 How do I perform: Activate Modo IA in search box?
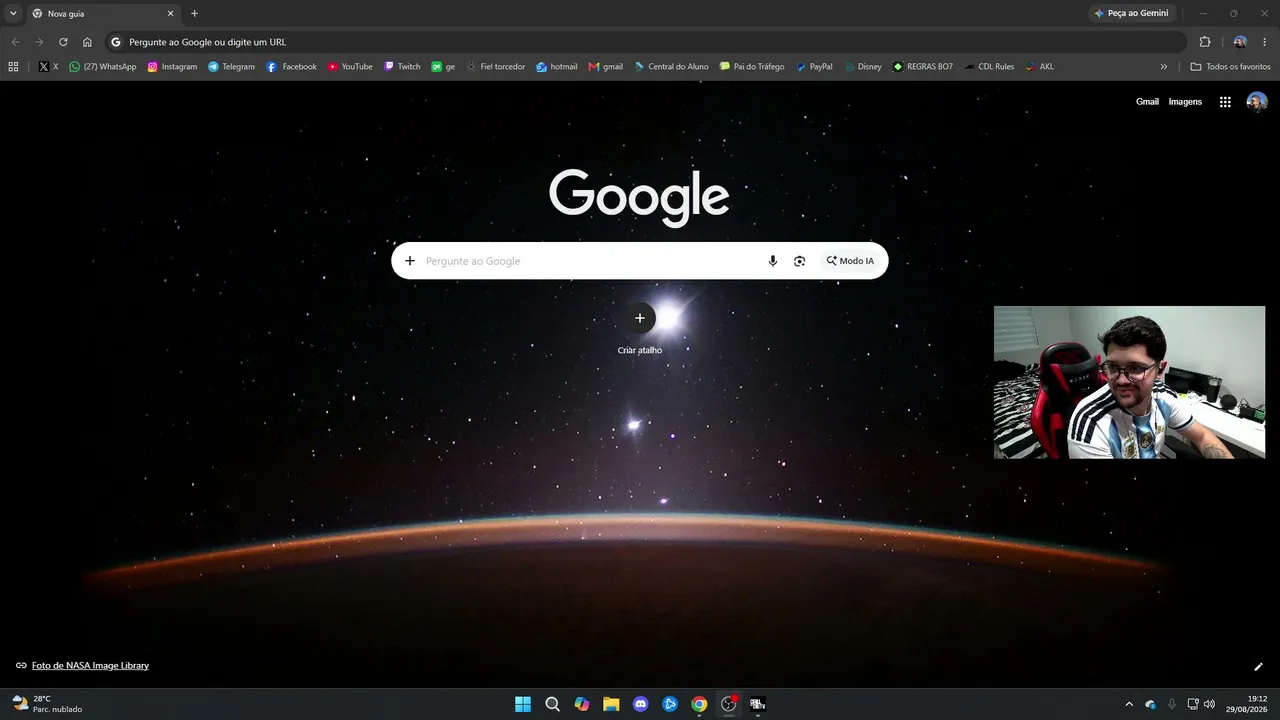850,261
